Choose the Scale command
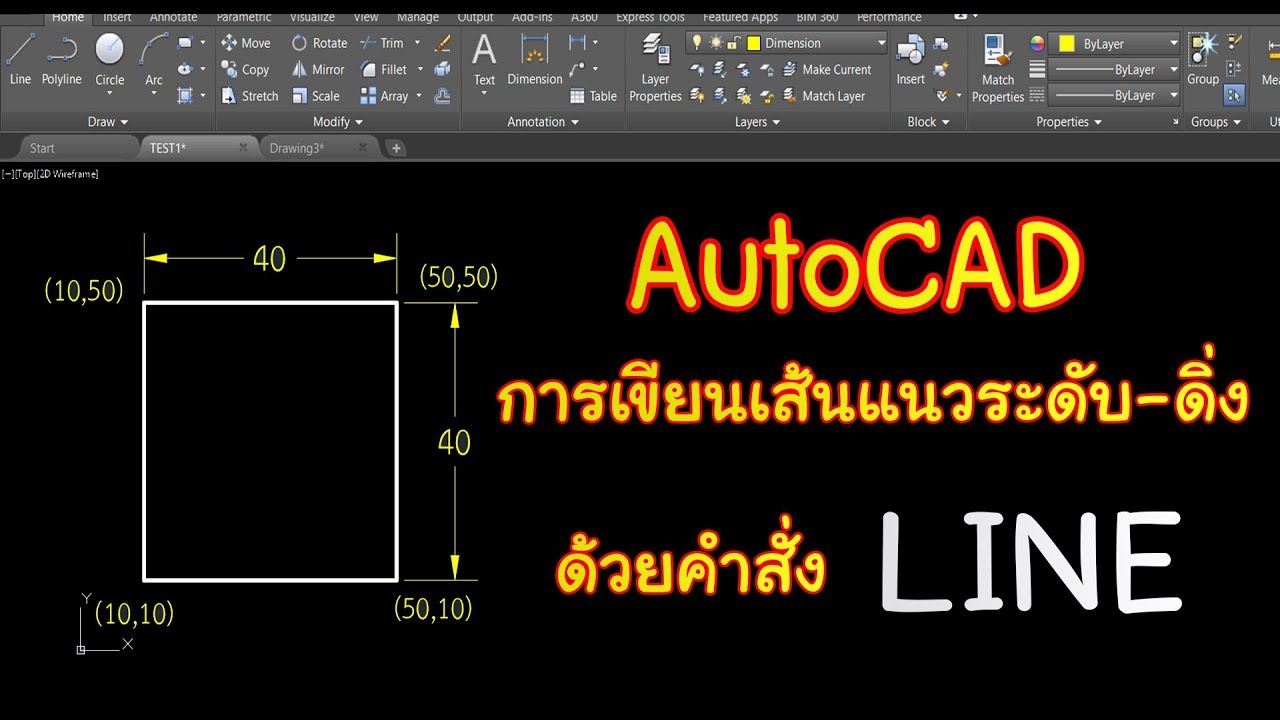Image resolution: width=1280 pixels, height=720 pixels. point(316,96)
